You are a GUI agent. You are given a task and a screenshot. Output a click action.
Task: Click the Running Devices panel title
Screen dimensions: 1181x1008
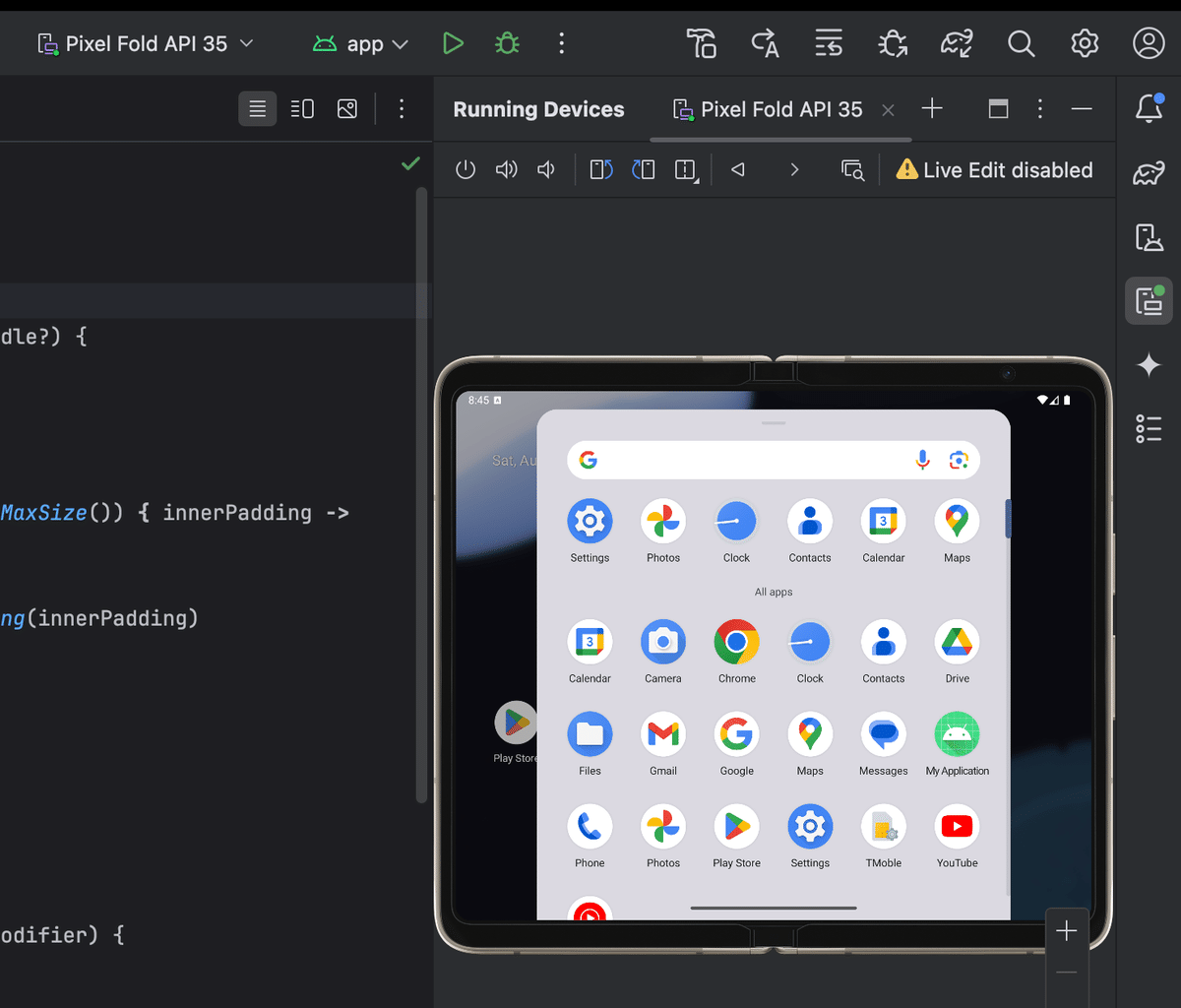point(538,109)
